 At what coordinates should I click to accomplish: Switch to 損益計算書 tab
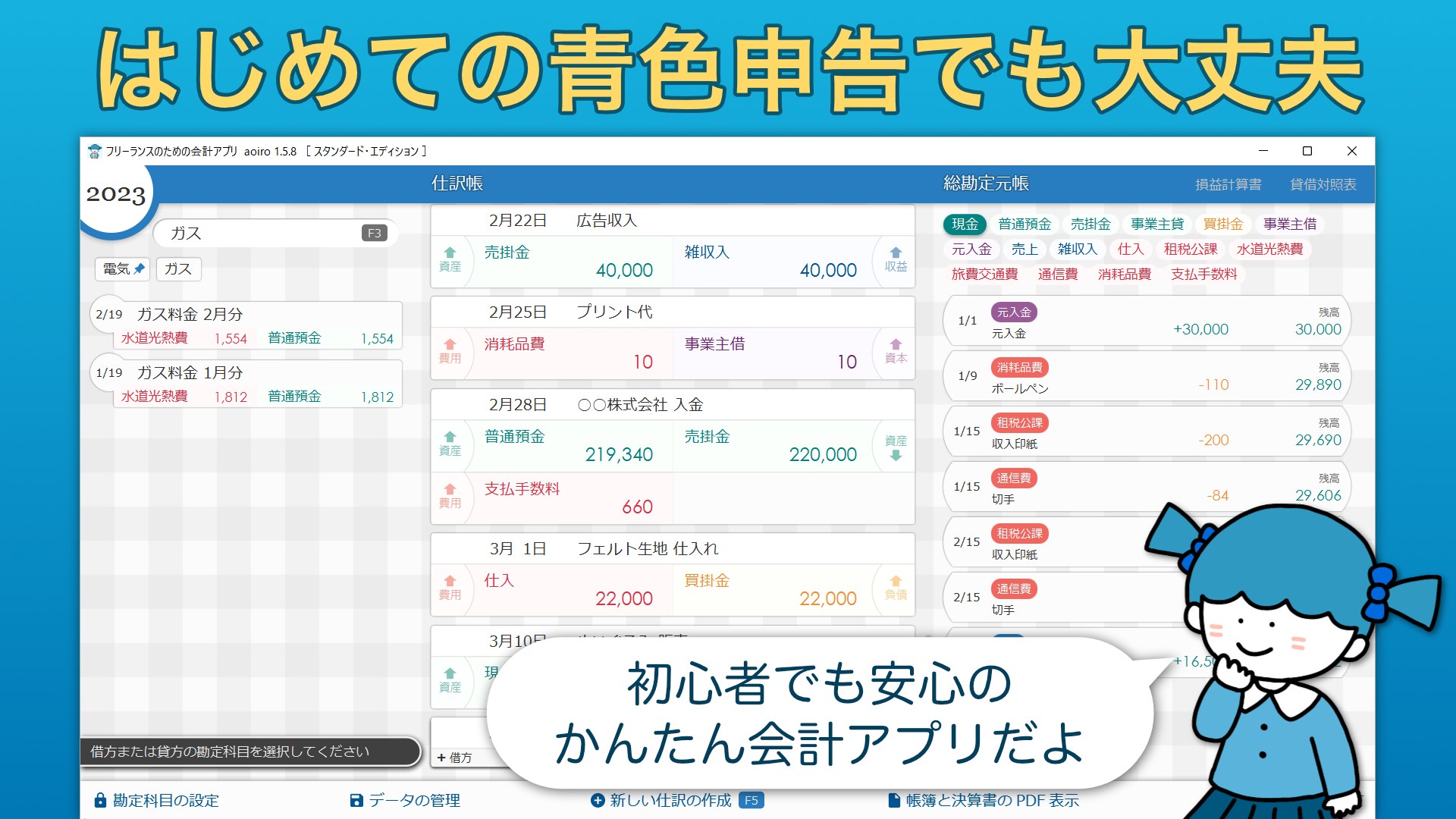(x=1228, y=184)
